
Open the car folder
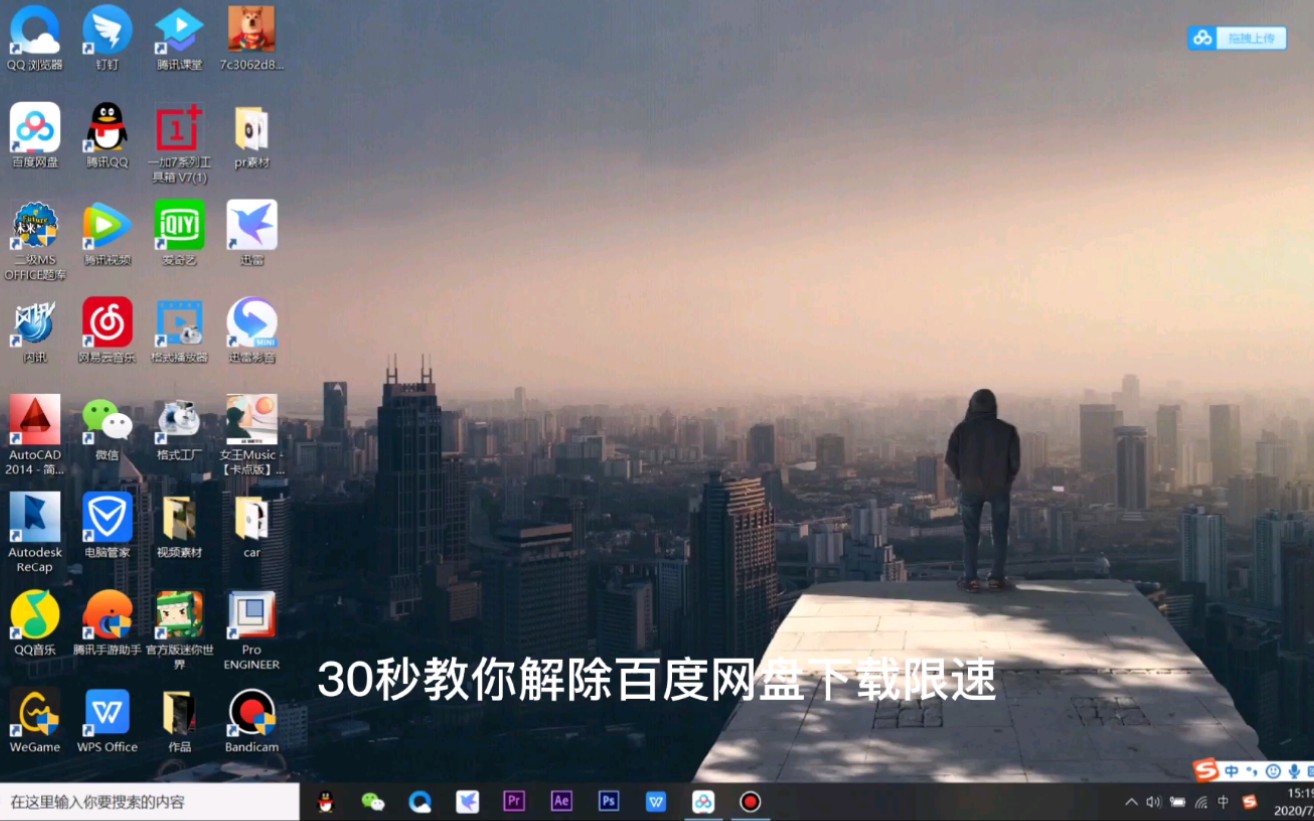coord(251,525)
